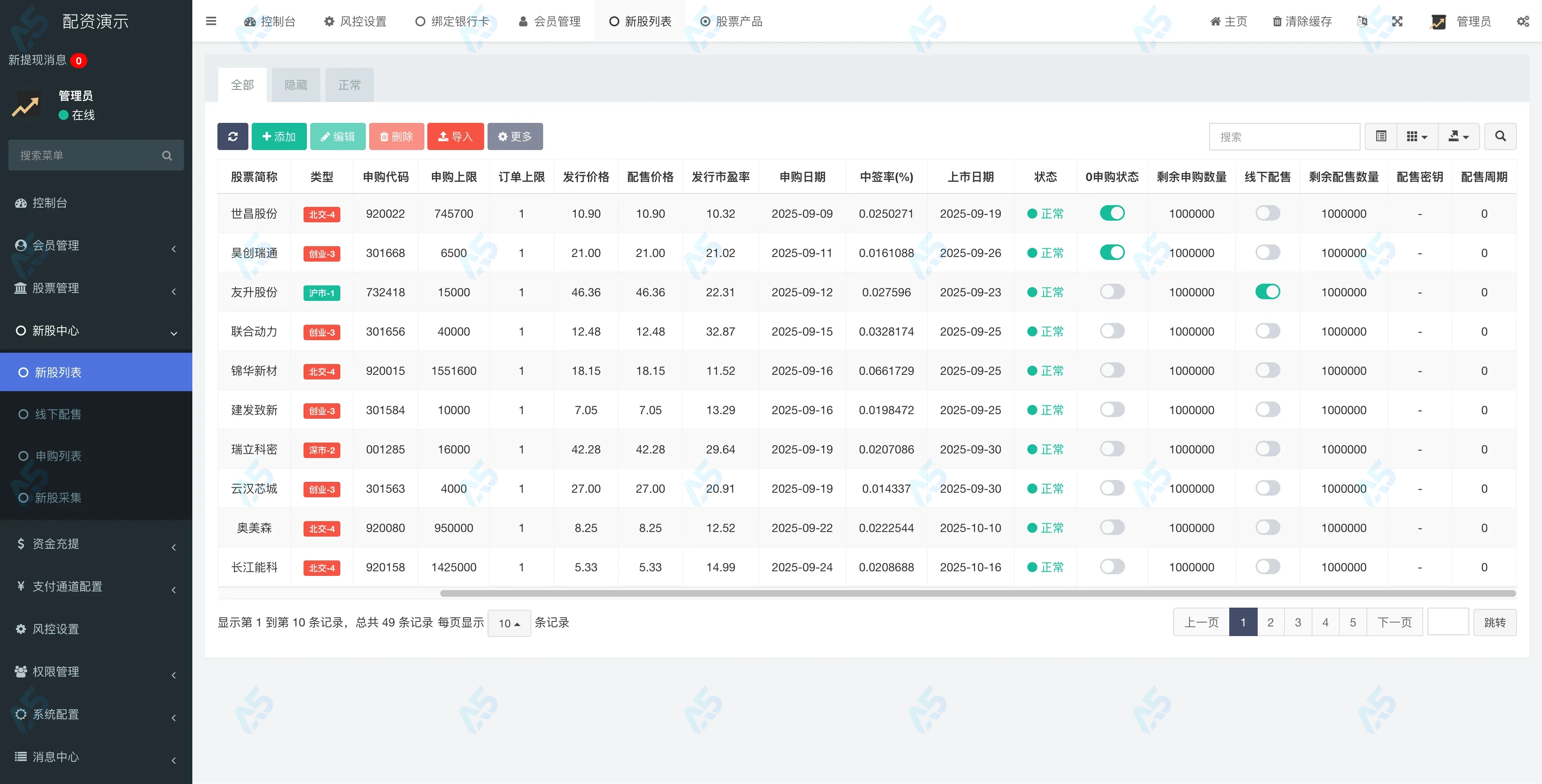The width and height of the screenshot is (1542, 784).
Task: Open fullscreen mode icon
Action: click(x=1397, y=22)
